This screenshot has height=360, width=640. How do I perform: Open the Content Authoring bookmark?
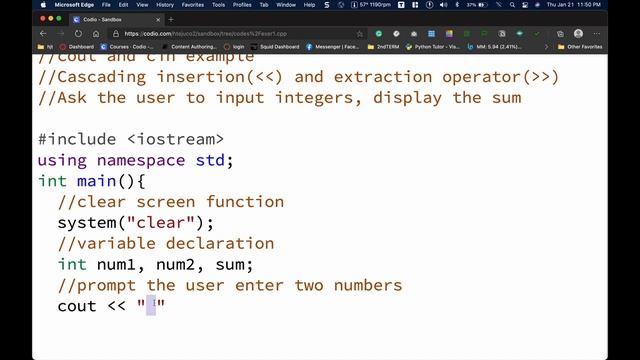[189, 47]
